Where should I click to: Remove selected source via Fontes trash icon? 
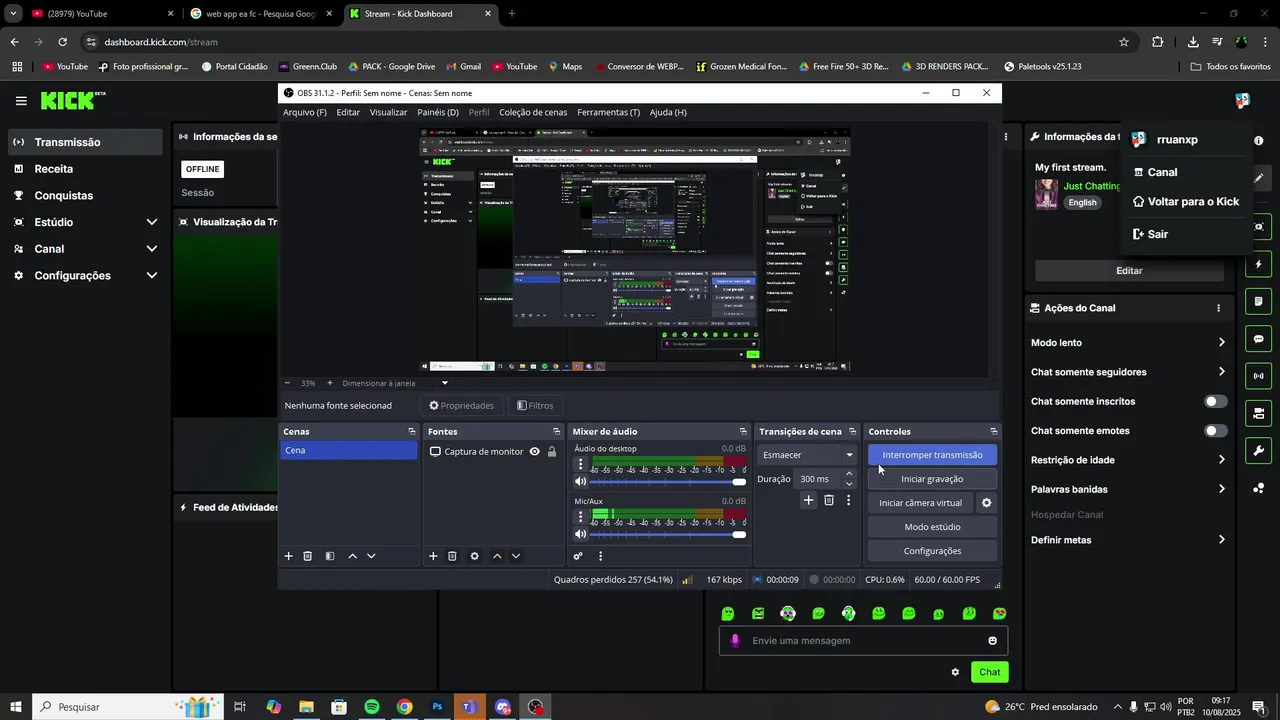pyautogui.click(x=452, y=556)
